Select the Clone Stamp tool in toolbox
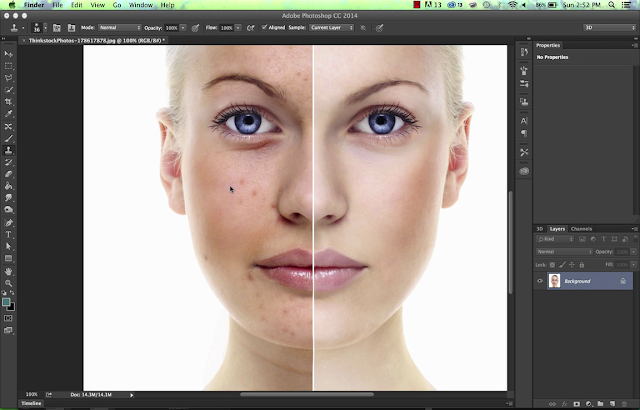Screen dimensions: 640x410 (x=8, y=150)
